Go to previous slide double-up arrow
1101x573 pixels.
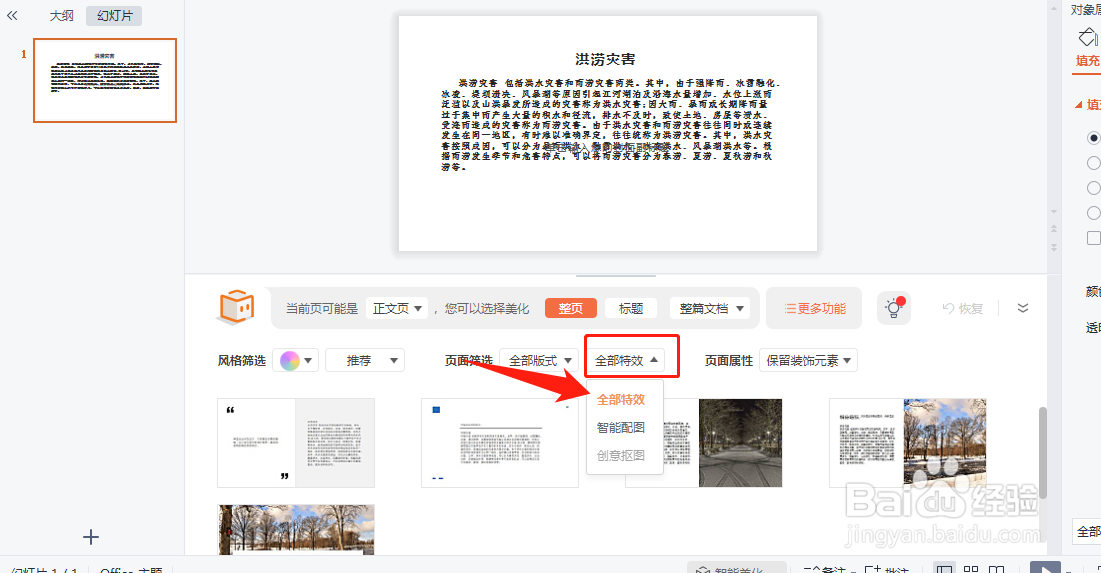click(1053, 229)
